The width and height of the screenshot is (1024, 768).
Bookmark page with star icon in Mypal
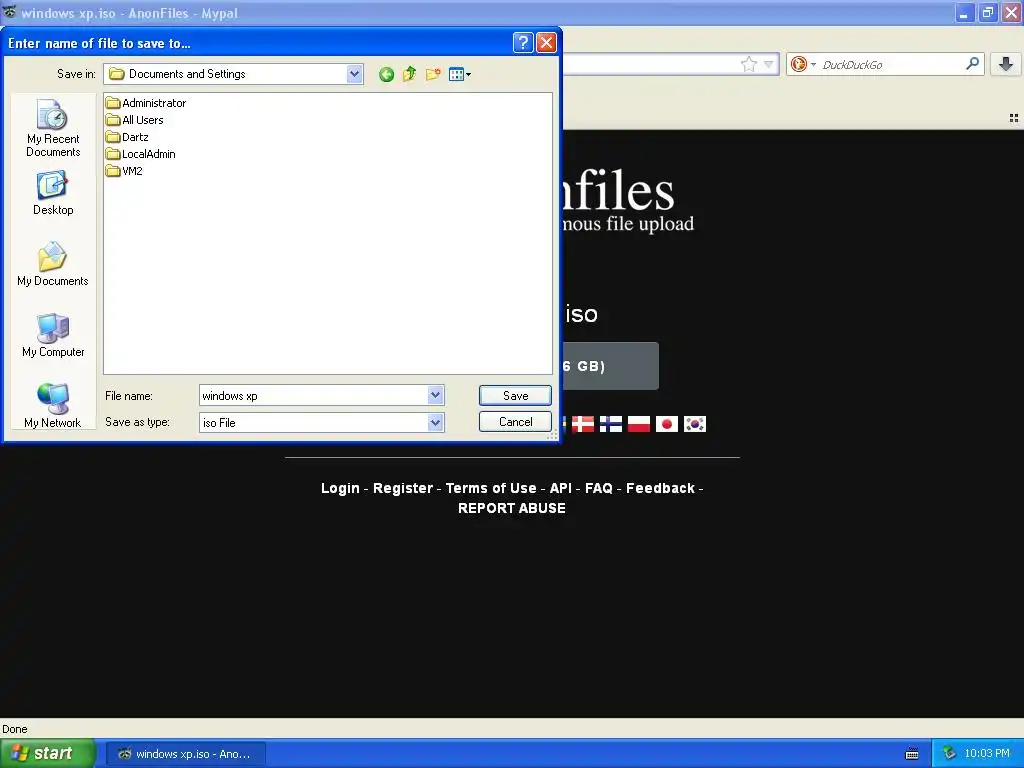pyautogui.click(x=748, y=64)
